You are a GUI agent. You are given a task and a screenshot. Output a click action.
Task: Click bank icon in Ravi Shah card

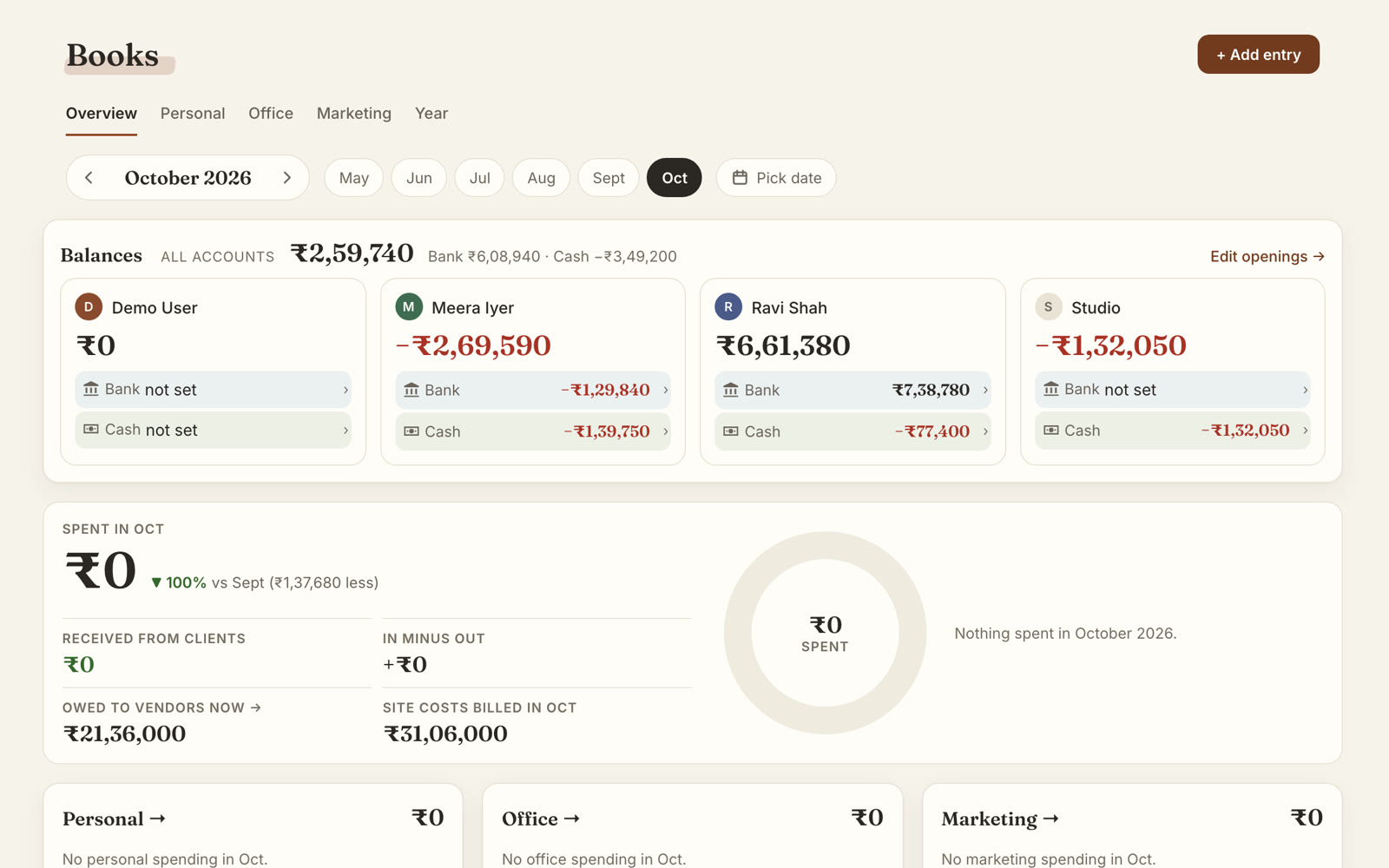point(731,391)
